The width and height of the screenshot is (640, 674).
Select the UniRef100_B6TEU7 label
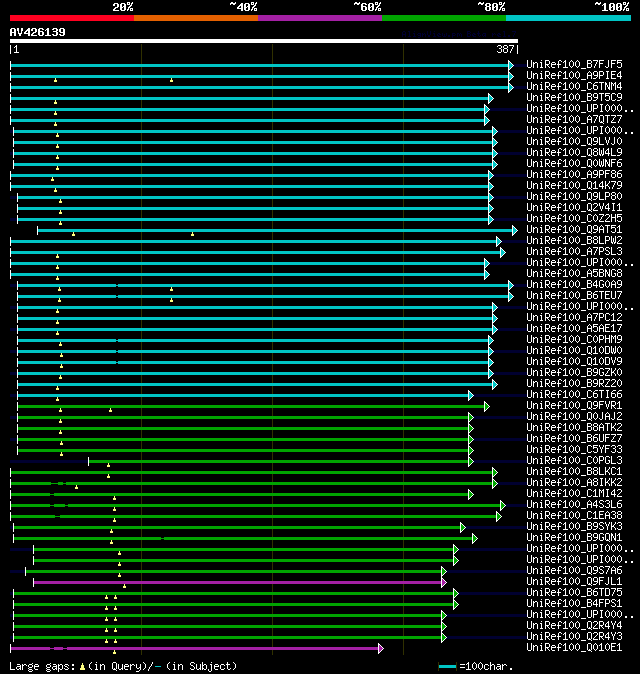coord(574,296)
